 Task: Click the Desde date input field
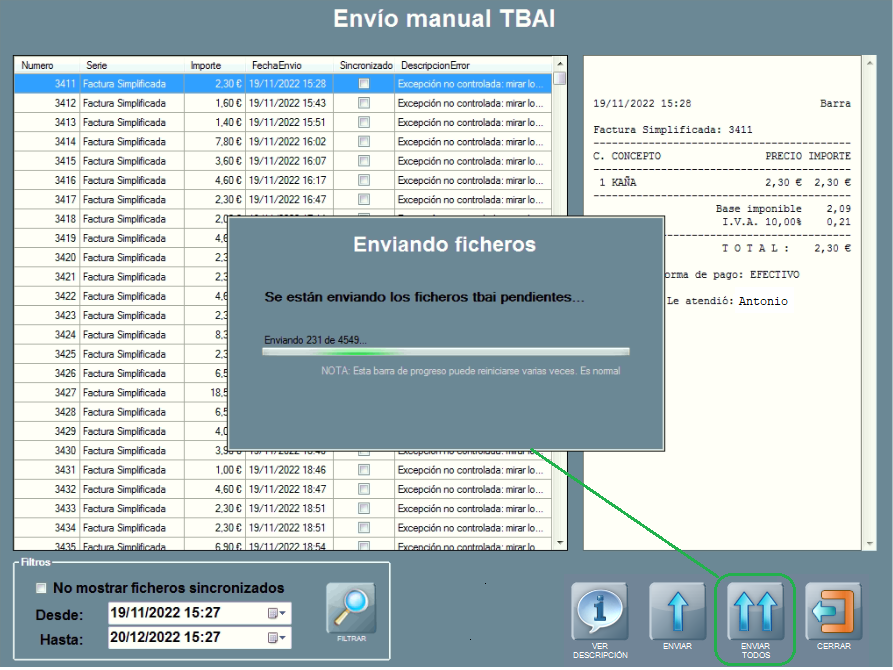pos(185,614)
